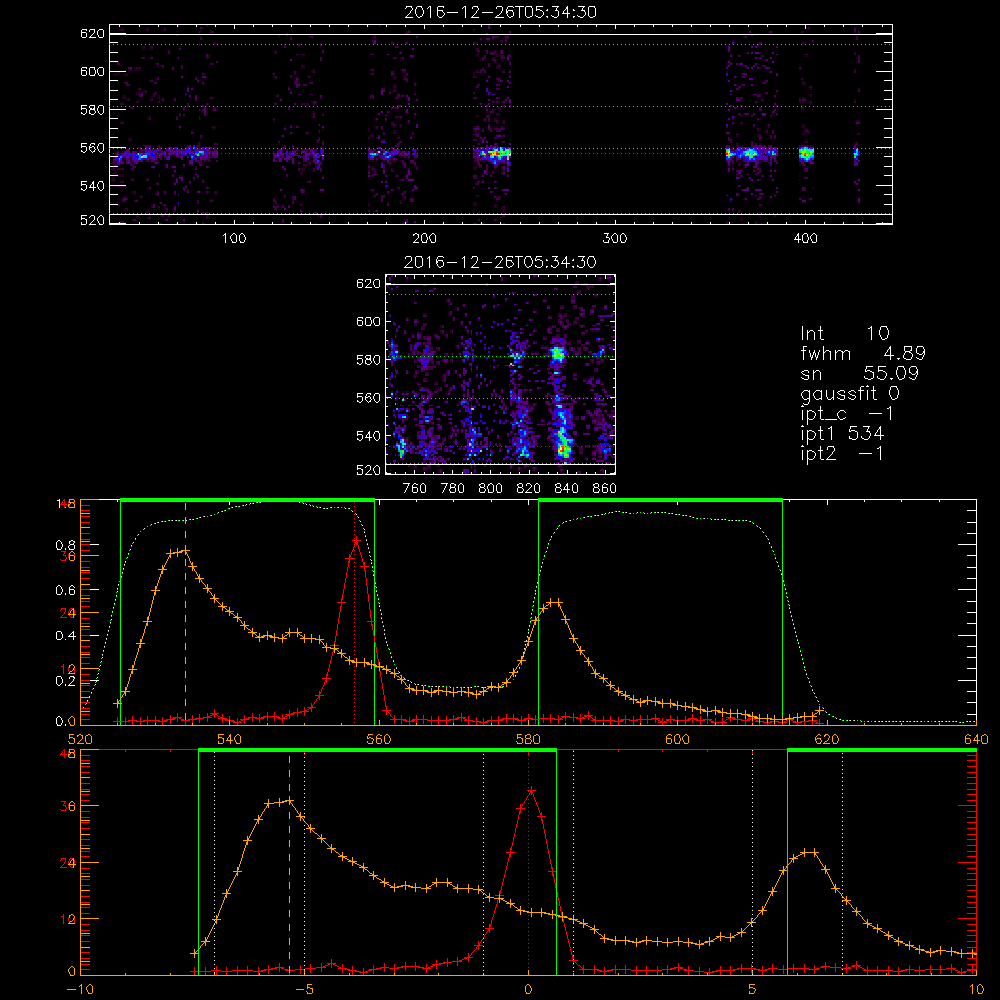Click the 840 tick label under the small spectrogram

click(x=566, y=489)
